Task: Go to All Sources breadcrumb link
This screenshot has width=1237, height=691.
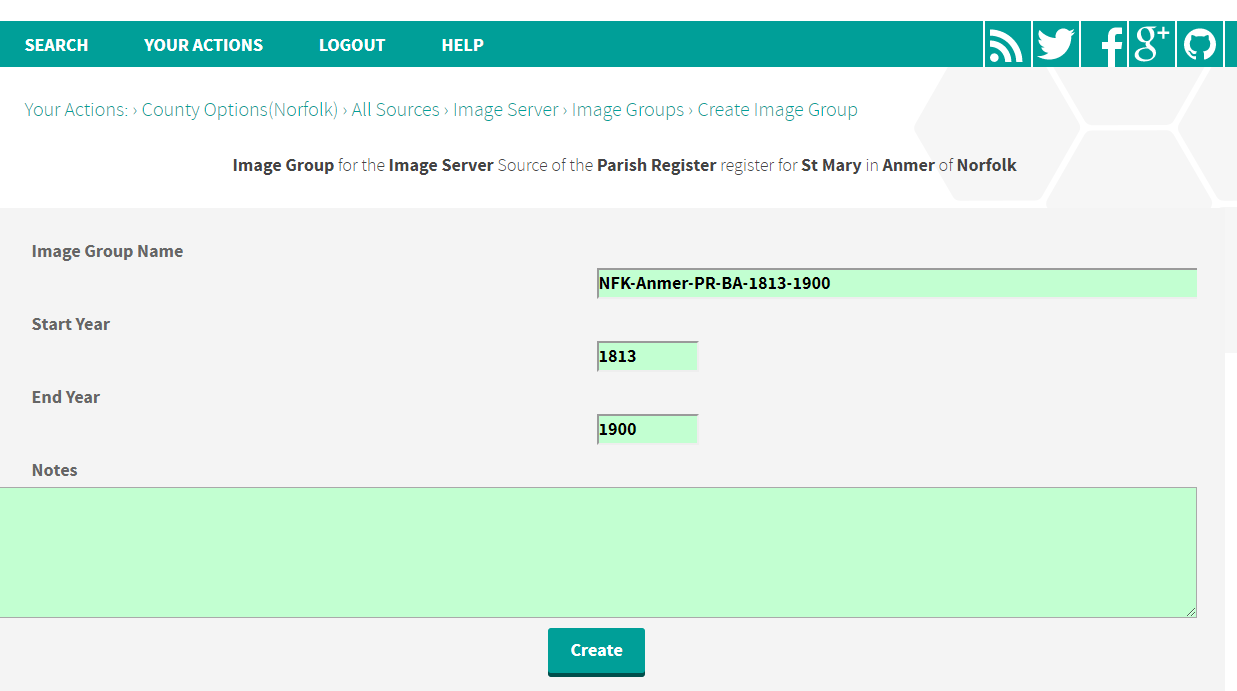Action: pos(395,110)
